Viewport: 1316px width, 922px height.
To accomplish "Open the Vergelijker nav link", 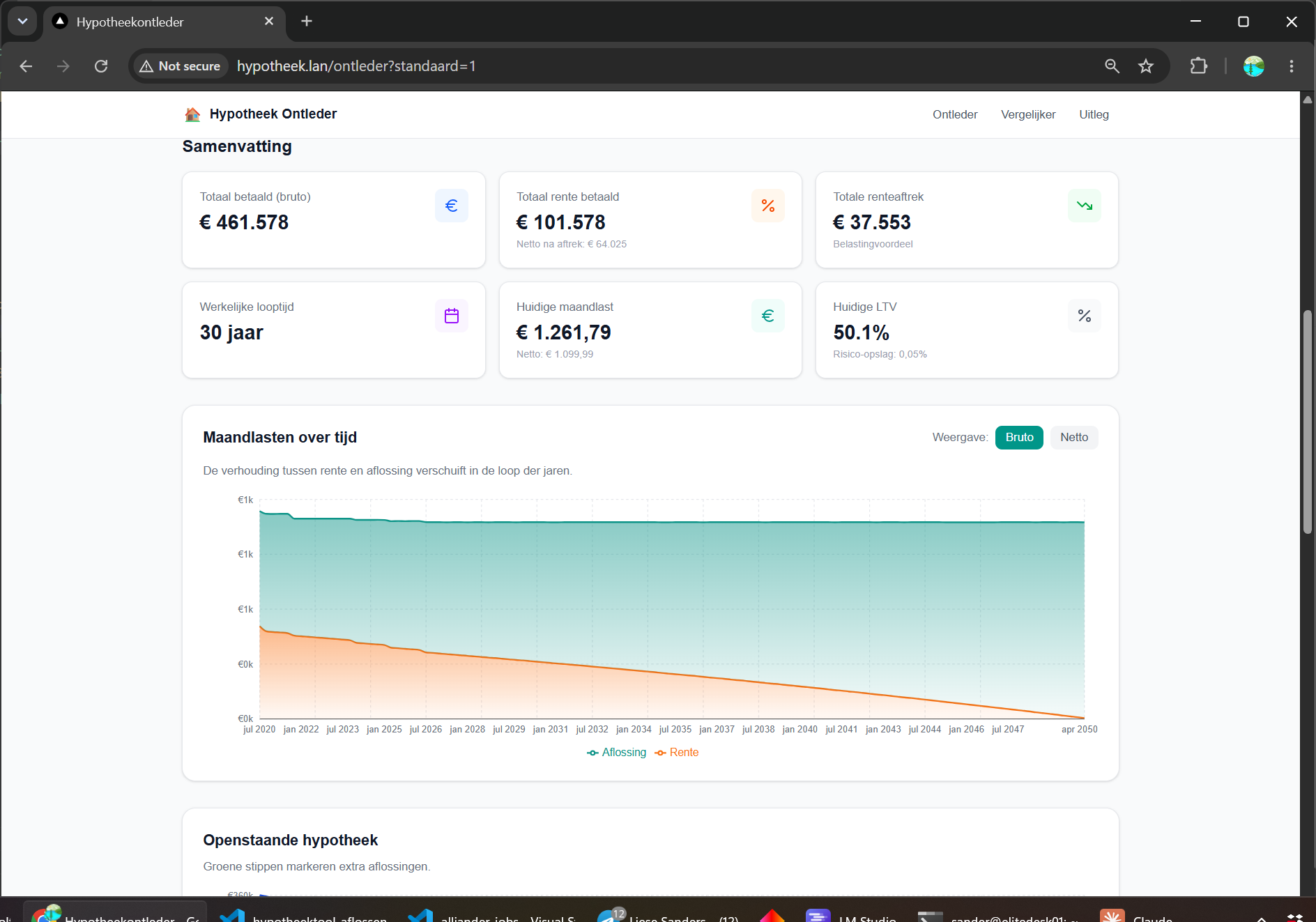I will click(x=1028, y=114).
